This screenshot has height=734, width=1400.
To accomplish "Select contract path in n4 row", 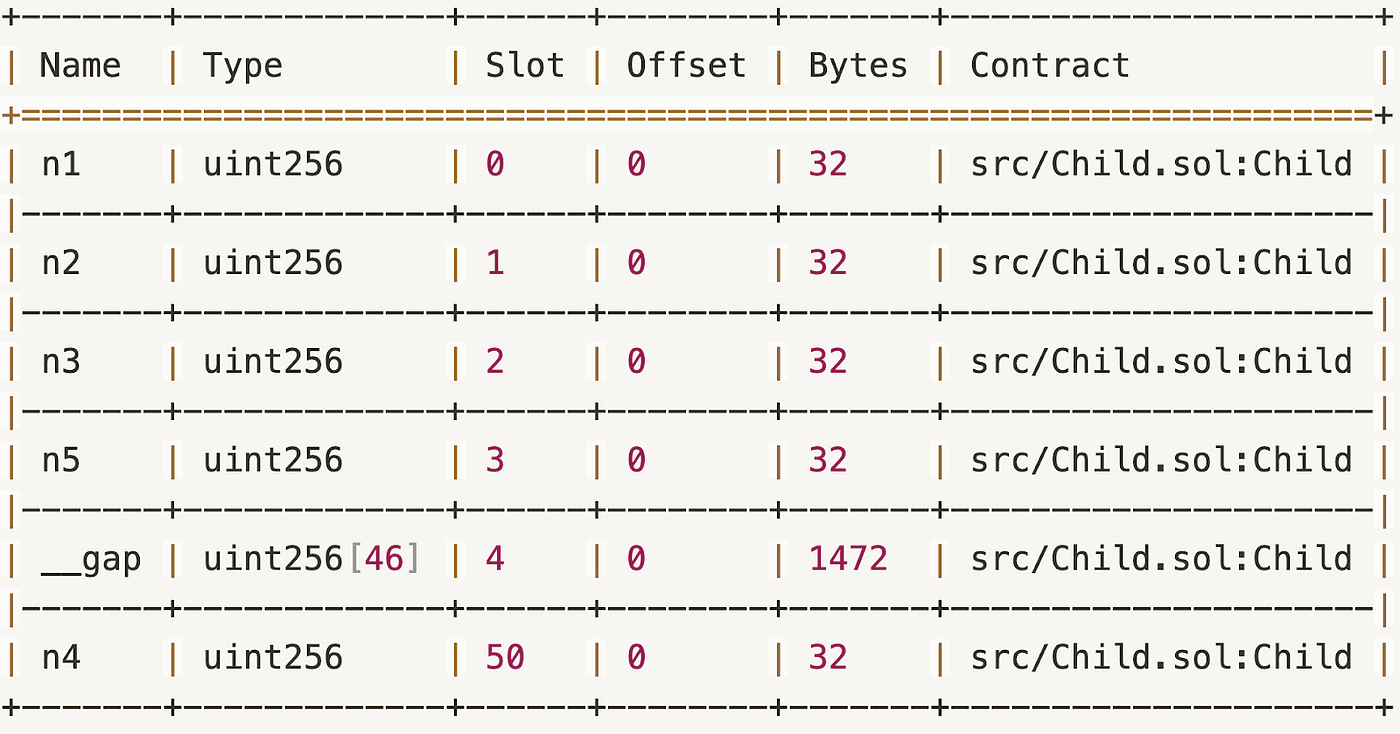I will point(1161,657).
